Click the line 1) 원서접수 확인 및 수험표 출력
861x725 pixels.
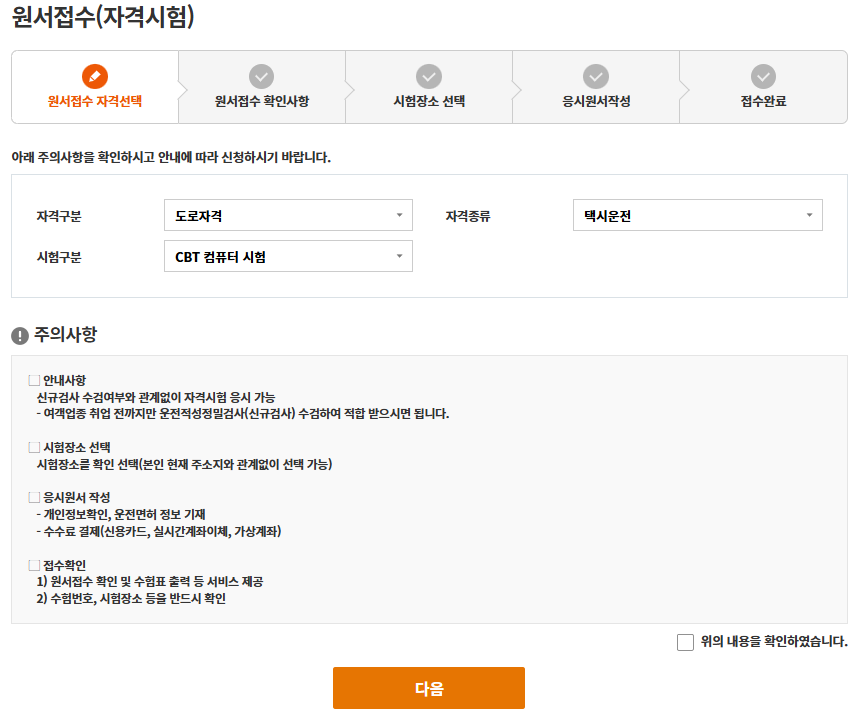point(150,581)
